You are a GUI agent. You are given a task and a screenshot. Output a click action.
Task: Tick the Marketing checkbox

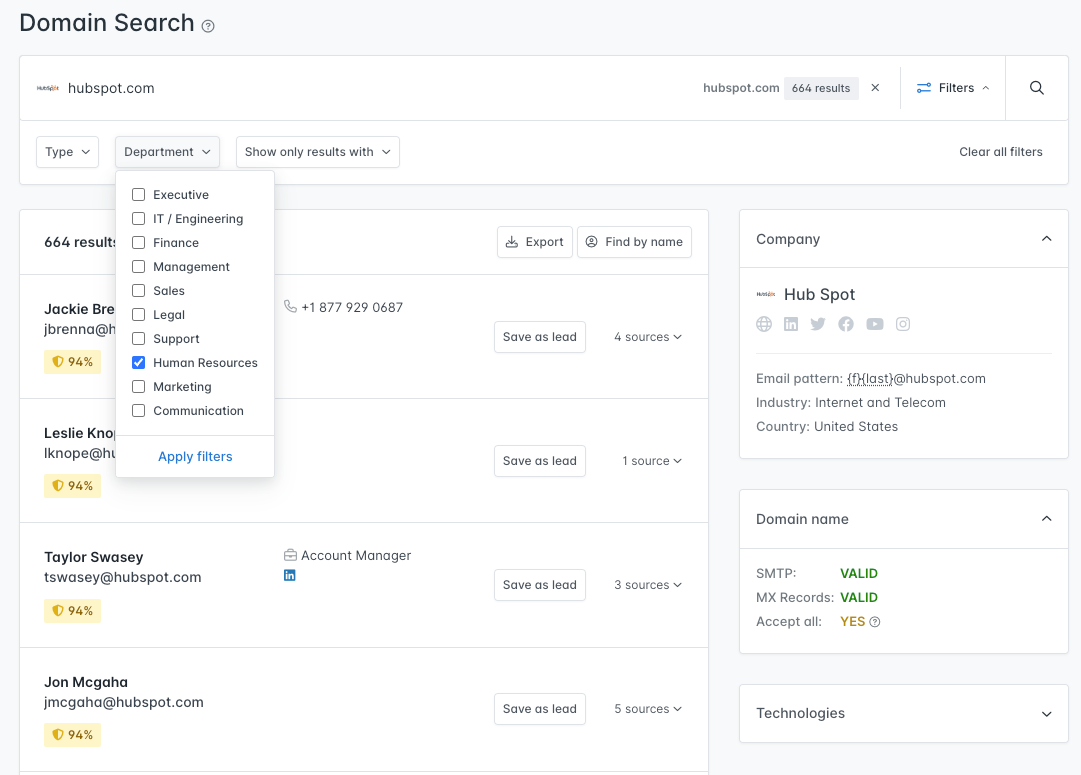pyautogui.click(x=139, y=387)
